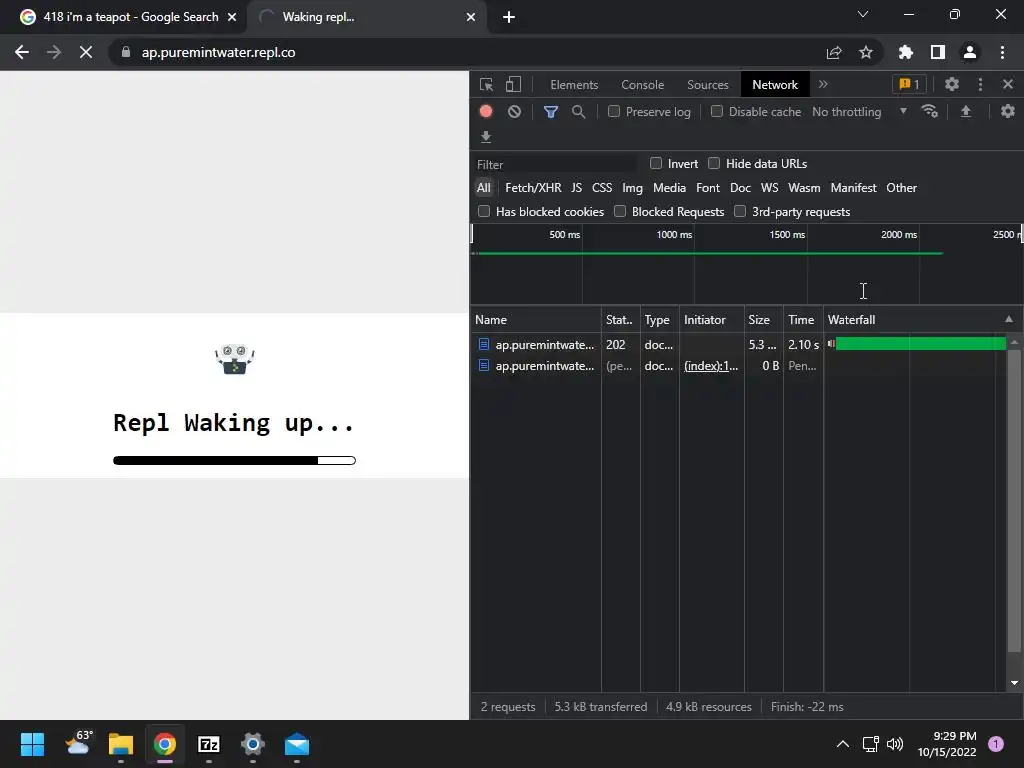Enable Preserve log checkbox
The height and width of the screenshot is (768, 1024).
614,111
